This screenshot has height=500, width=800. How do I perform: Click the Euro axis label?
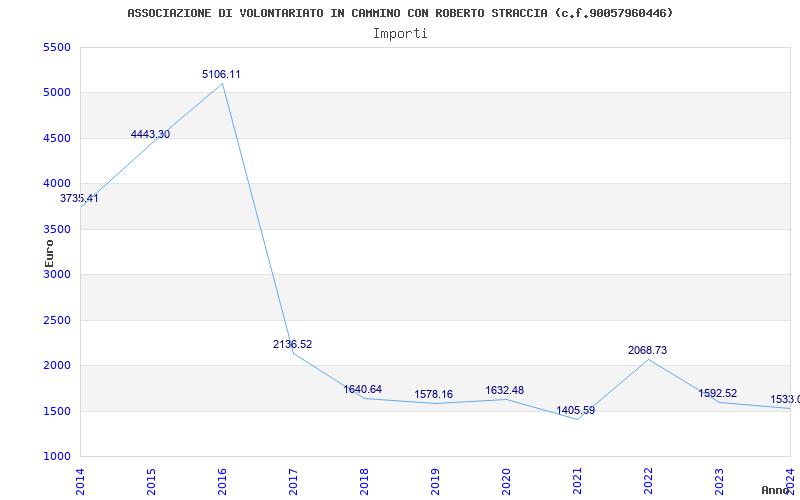coord(49,254)
